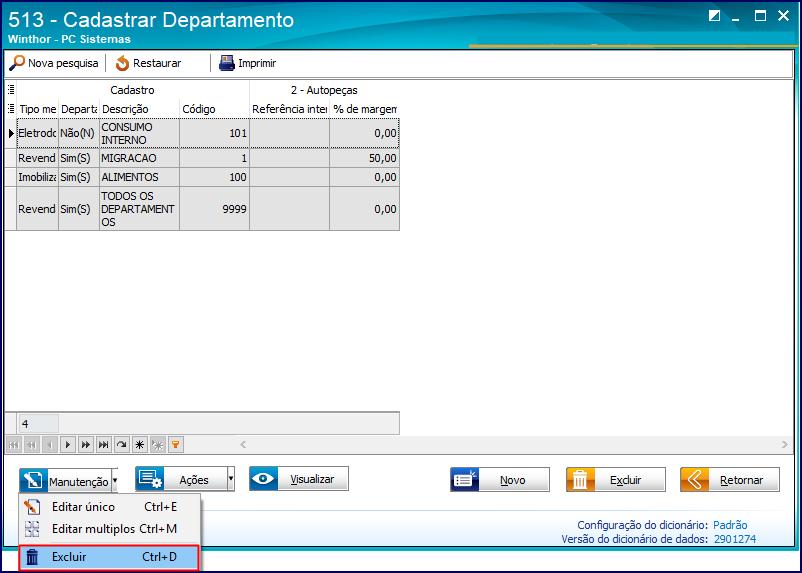Click the Tipo me column header
Image resolution: width=802 pixels, height=573 pixels.
[37, 109]
